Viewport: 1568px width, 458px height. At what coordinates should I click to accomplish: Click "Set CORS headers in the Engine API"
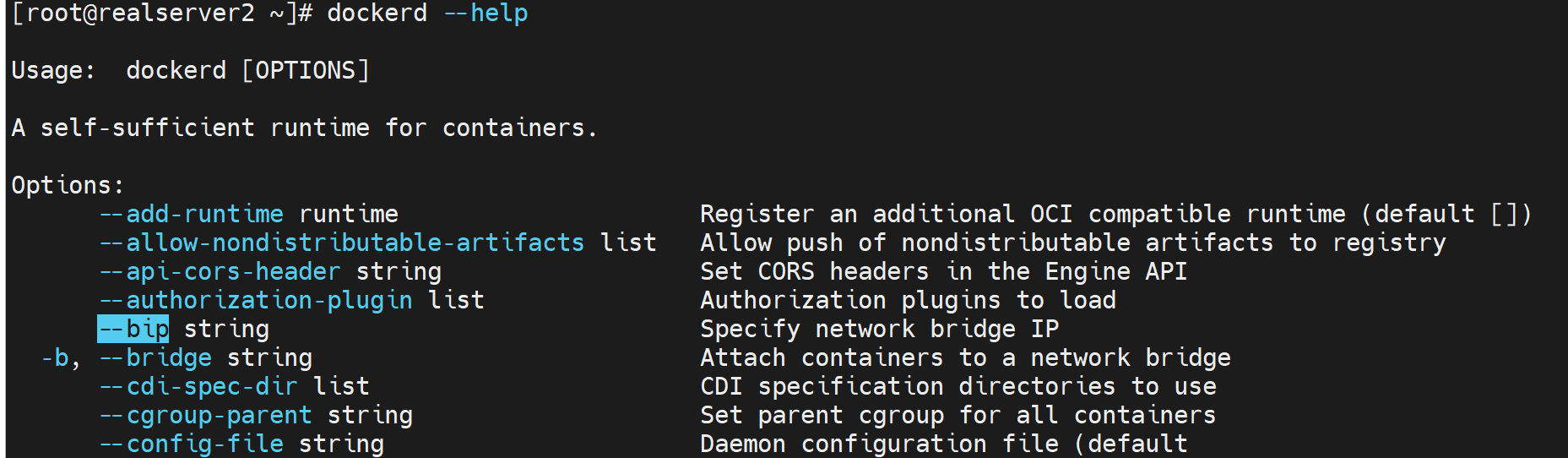point(943,271)
